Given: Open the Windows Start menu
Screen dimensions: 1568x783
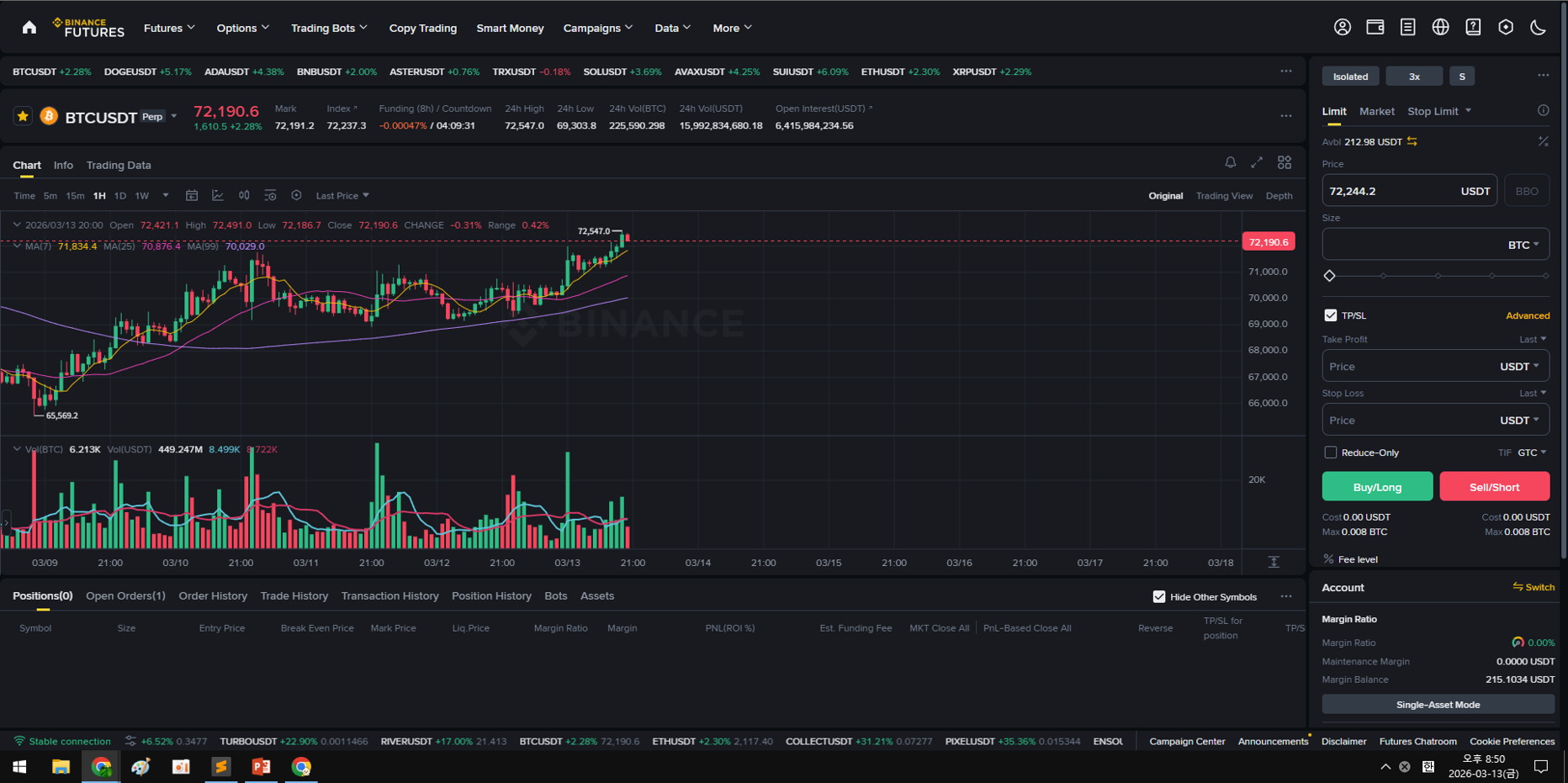Looking at the screenshot, I should (x=19, y=766).
